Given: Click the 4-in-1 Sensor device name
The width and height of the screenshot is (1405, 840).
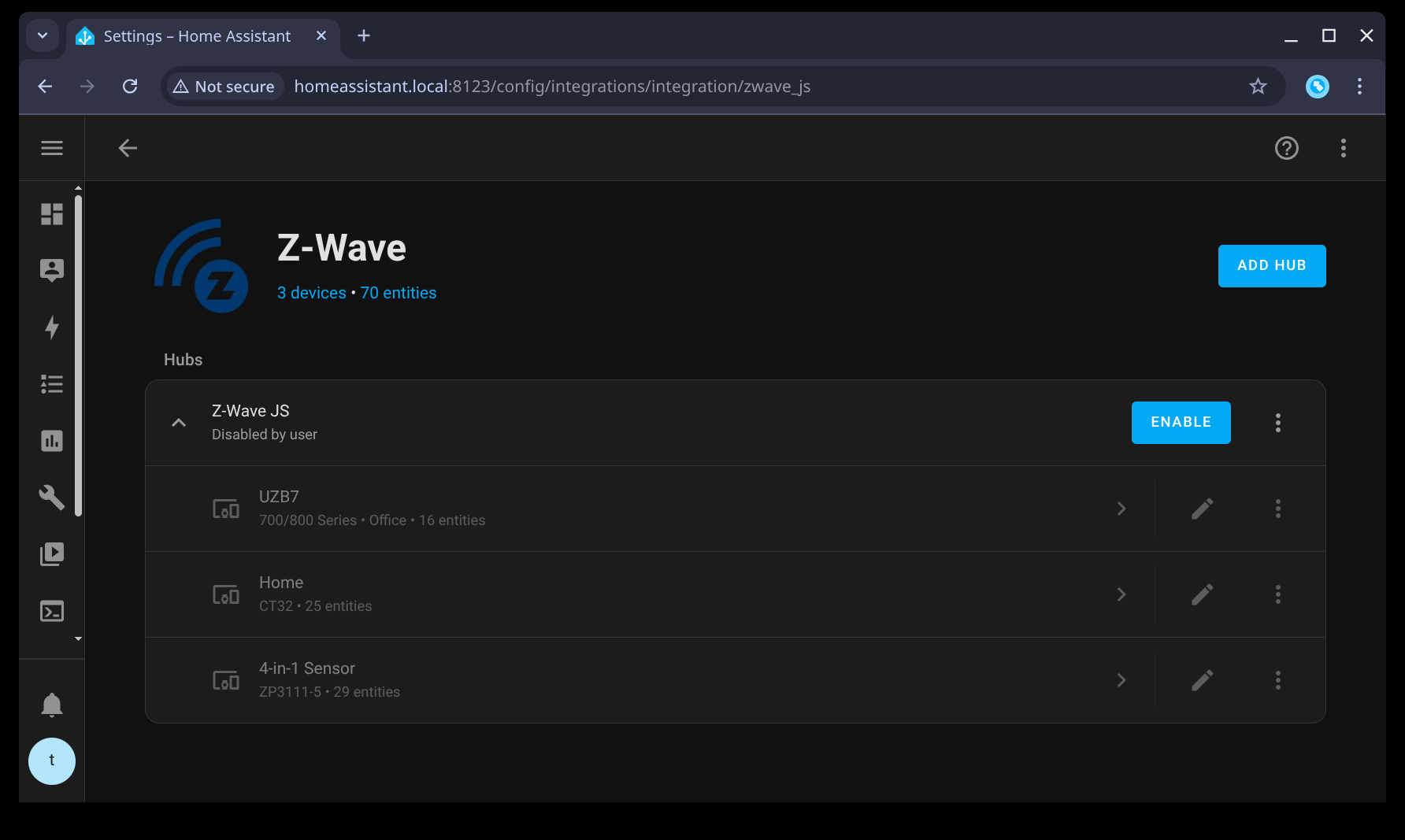Looking at the screenshot, I should (307, 668).
